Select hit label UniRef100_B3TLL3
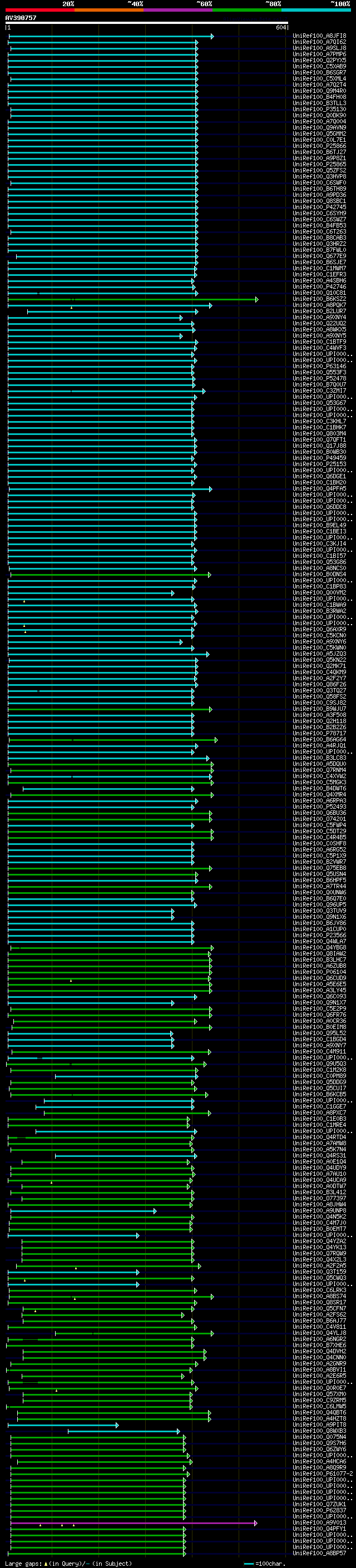 tap(319, 103)
